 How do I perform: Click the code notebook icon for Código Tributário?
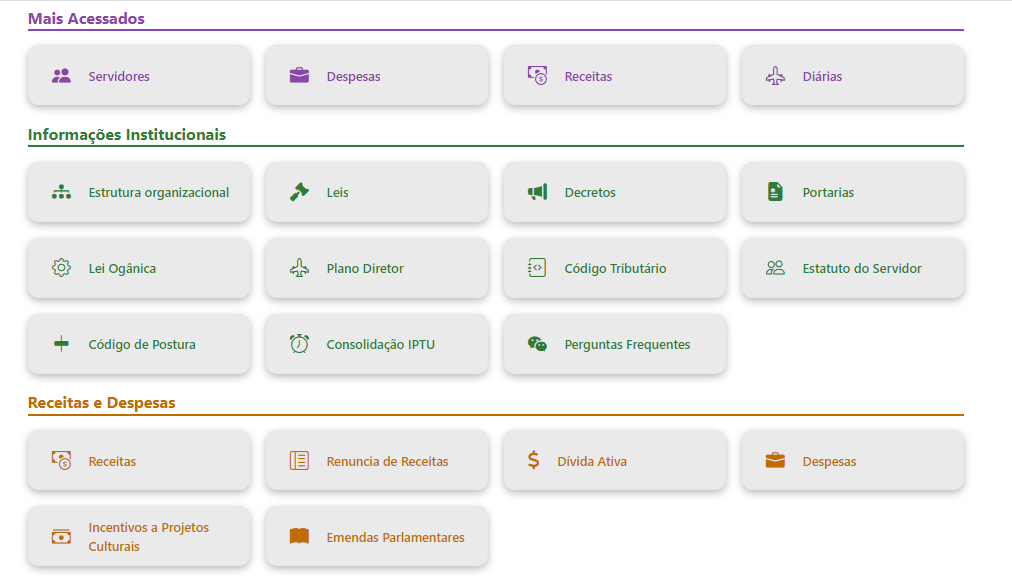537,268
